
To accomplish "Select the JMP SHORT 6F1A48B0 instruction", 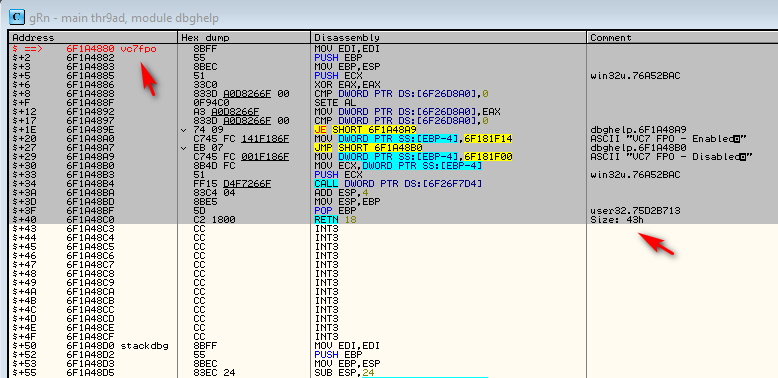I will pos(368,148).
